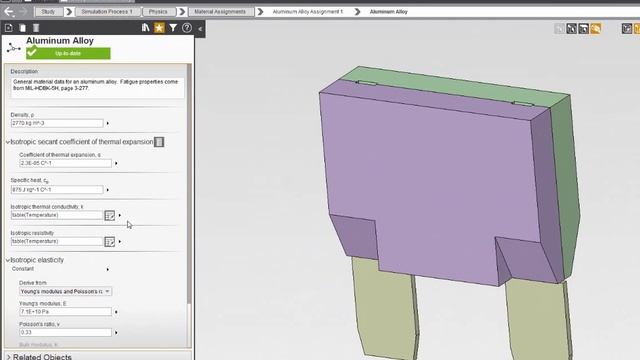Click the green Up-to-date status button
This screenshot has height=360, width=640.
(68, 53)
